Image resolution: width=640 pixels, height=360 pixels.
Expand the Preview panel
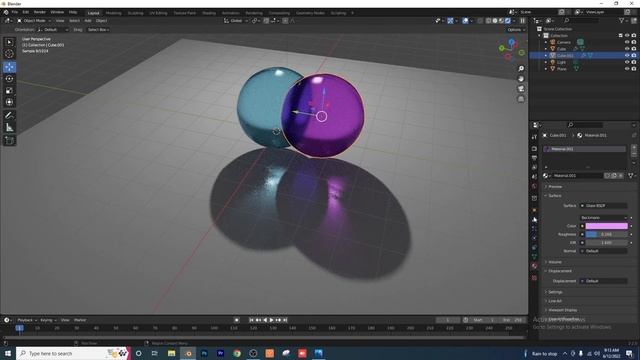(x=555, y=187)
